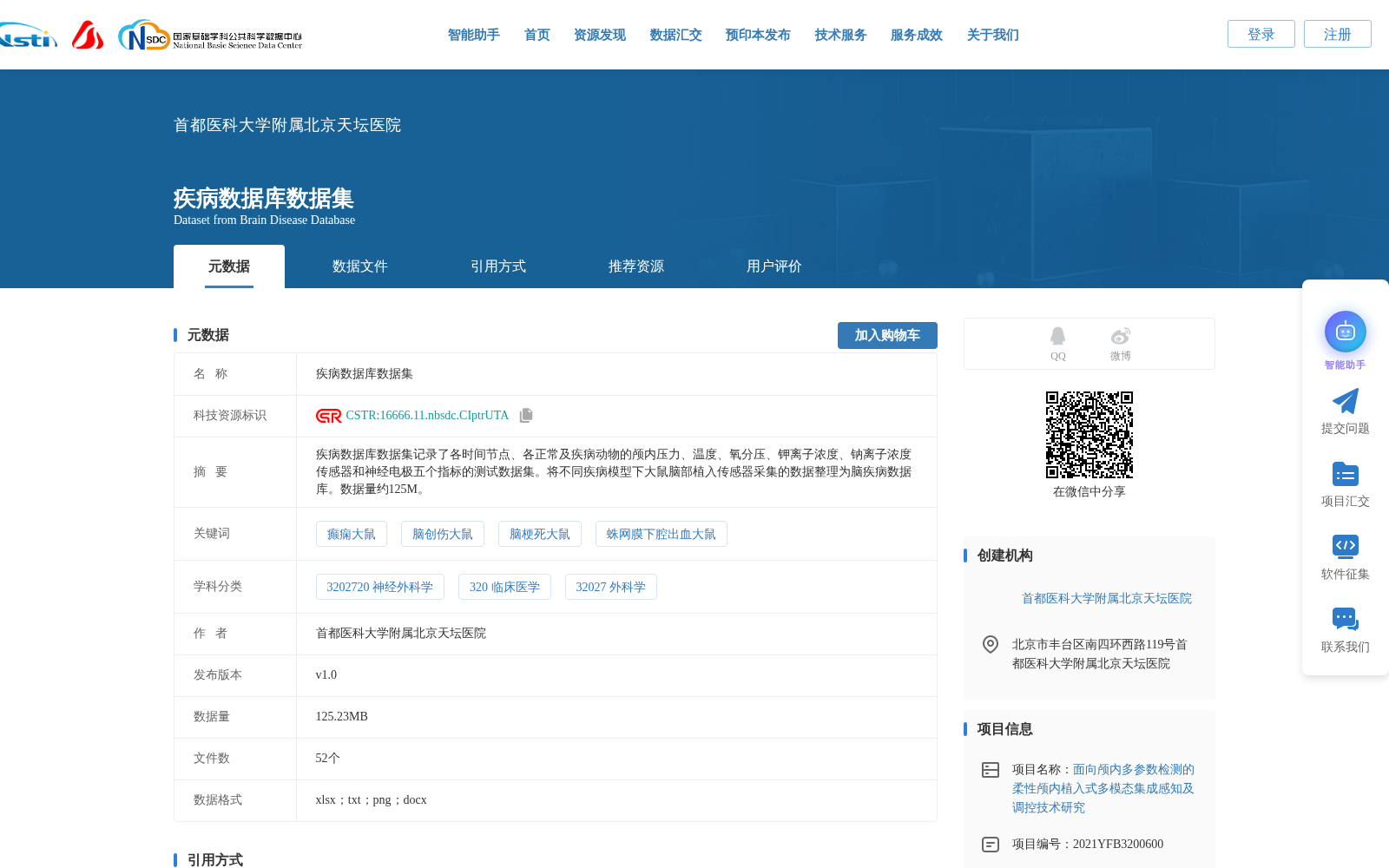Click the 脑梗死大鼠 keyword tag
Viewport: 1389px width, 868px height.
coord(540,534)
